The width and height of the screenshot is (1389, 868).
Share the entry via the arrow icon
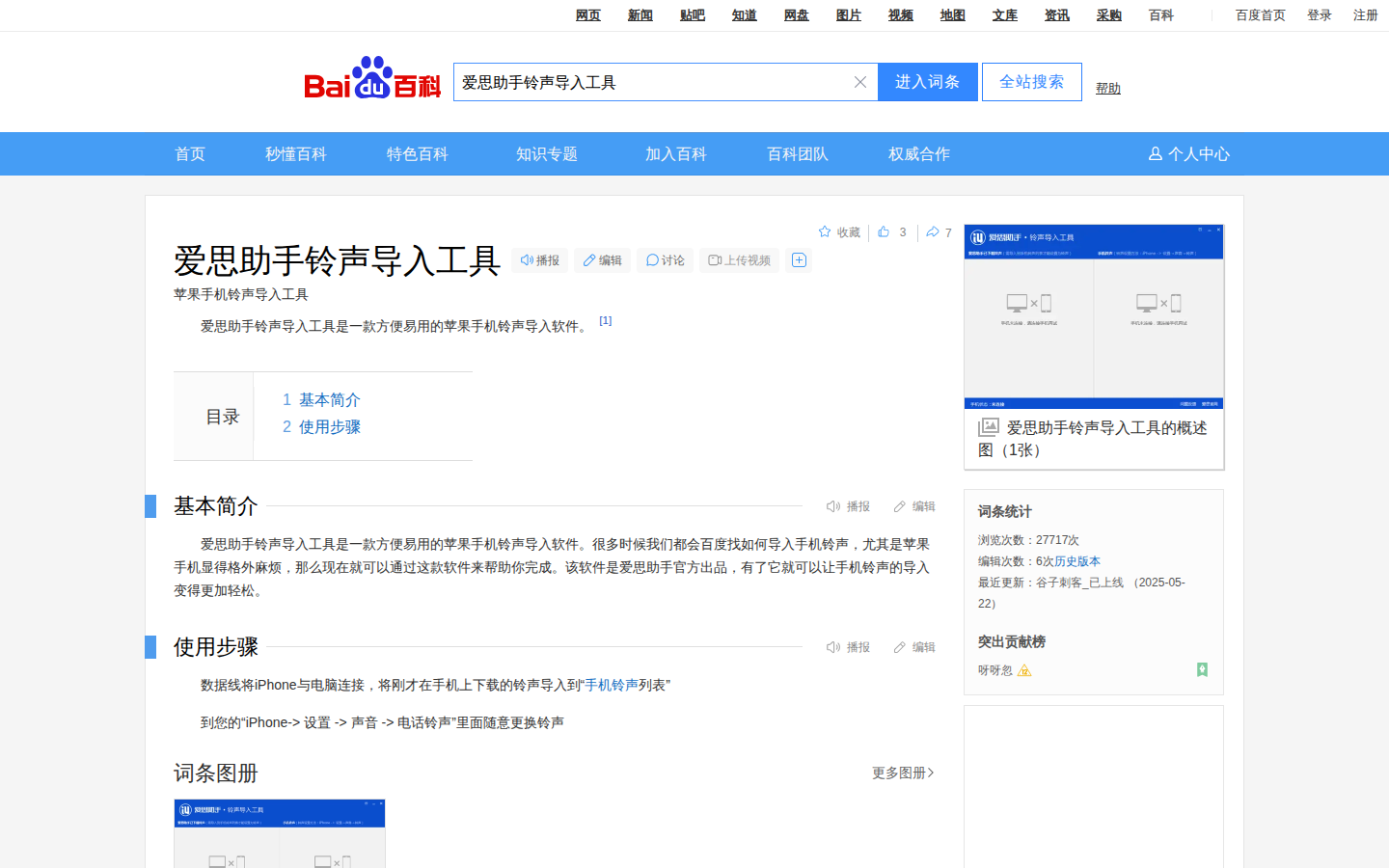[x=933, y=231]
